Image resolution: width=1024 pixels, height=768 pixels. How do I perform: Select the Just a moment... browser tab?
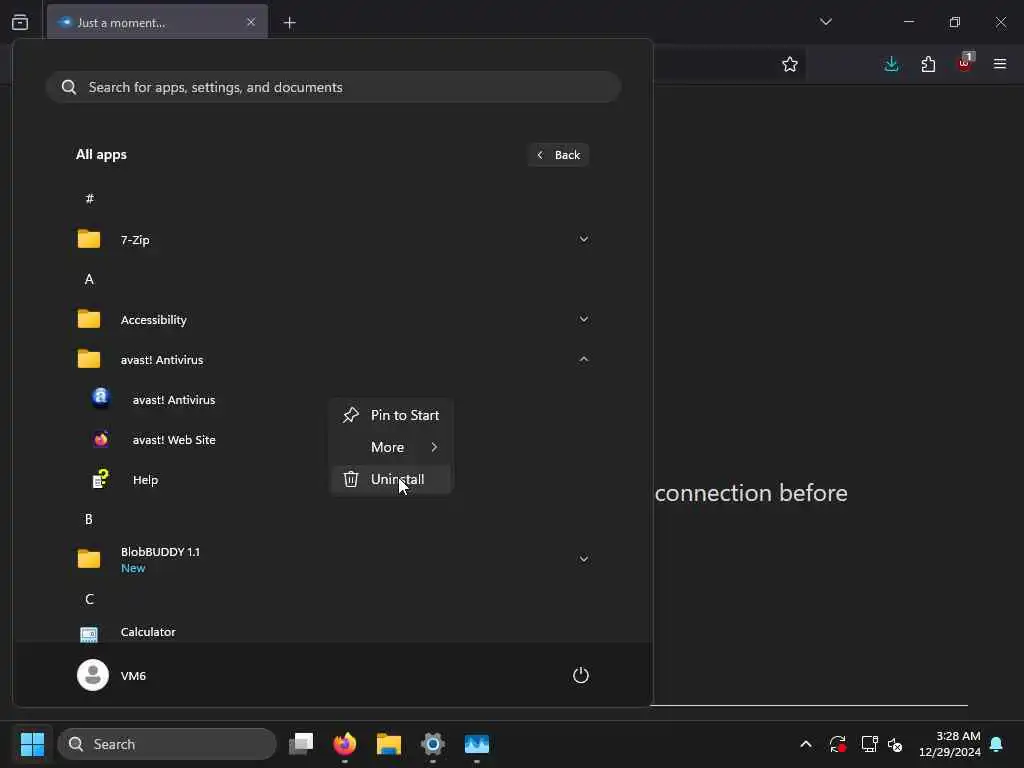[x=157, y=22]
